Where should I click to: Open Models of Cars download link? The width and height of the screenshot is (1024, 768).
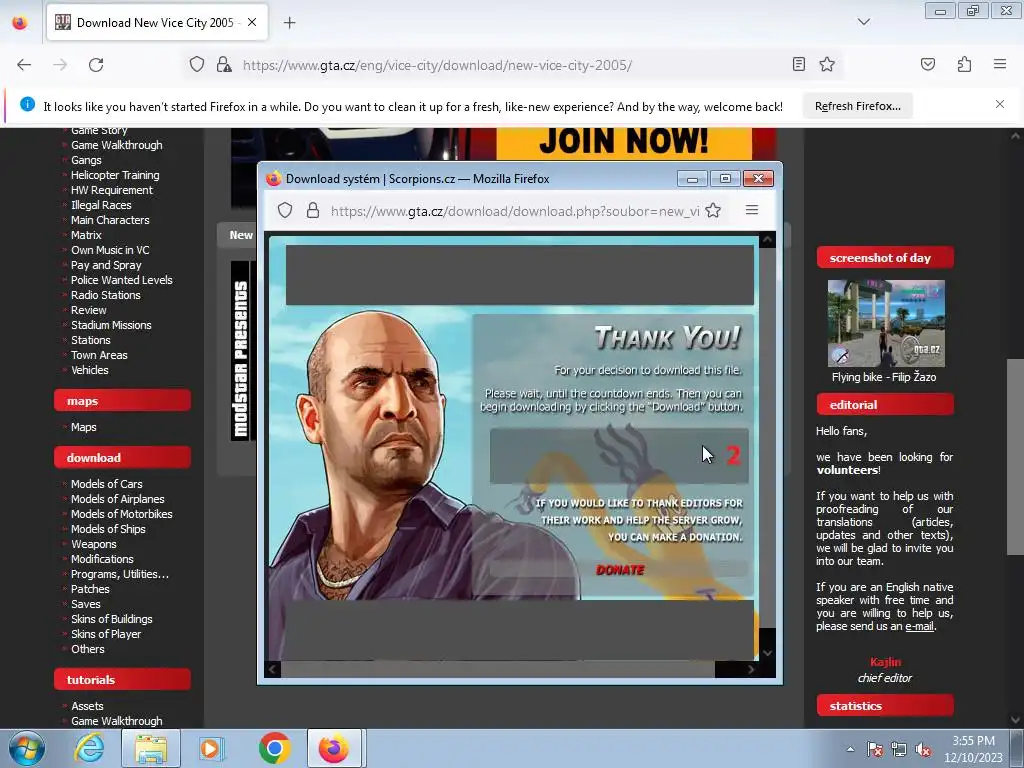(x=106, y=484)
